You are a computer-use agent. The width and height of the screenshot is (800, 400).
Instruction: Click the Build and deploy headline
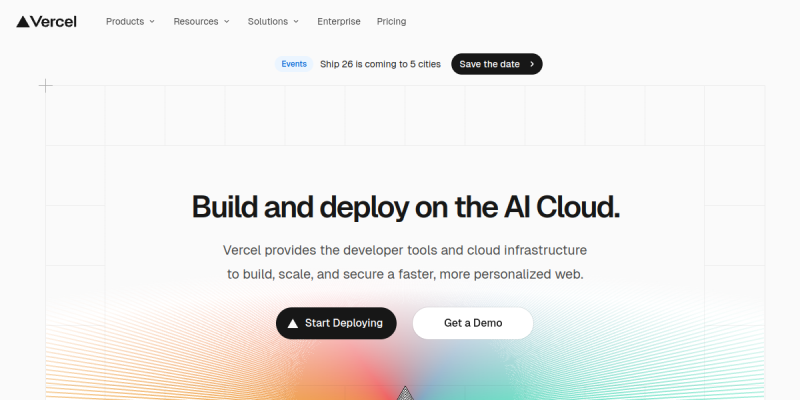[406, 206]
